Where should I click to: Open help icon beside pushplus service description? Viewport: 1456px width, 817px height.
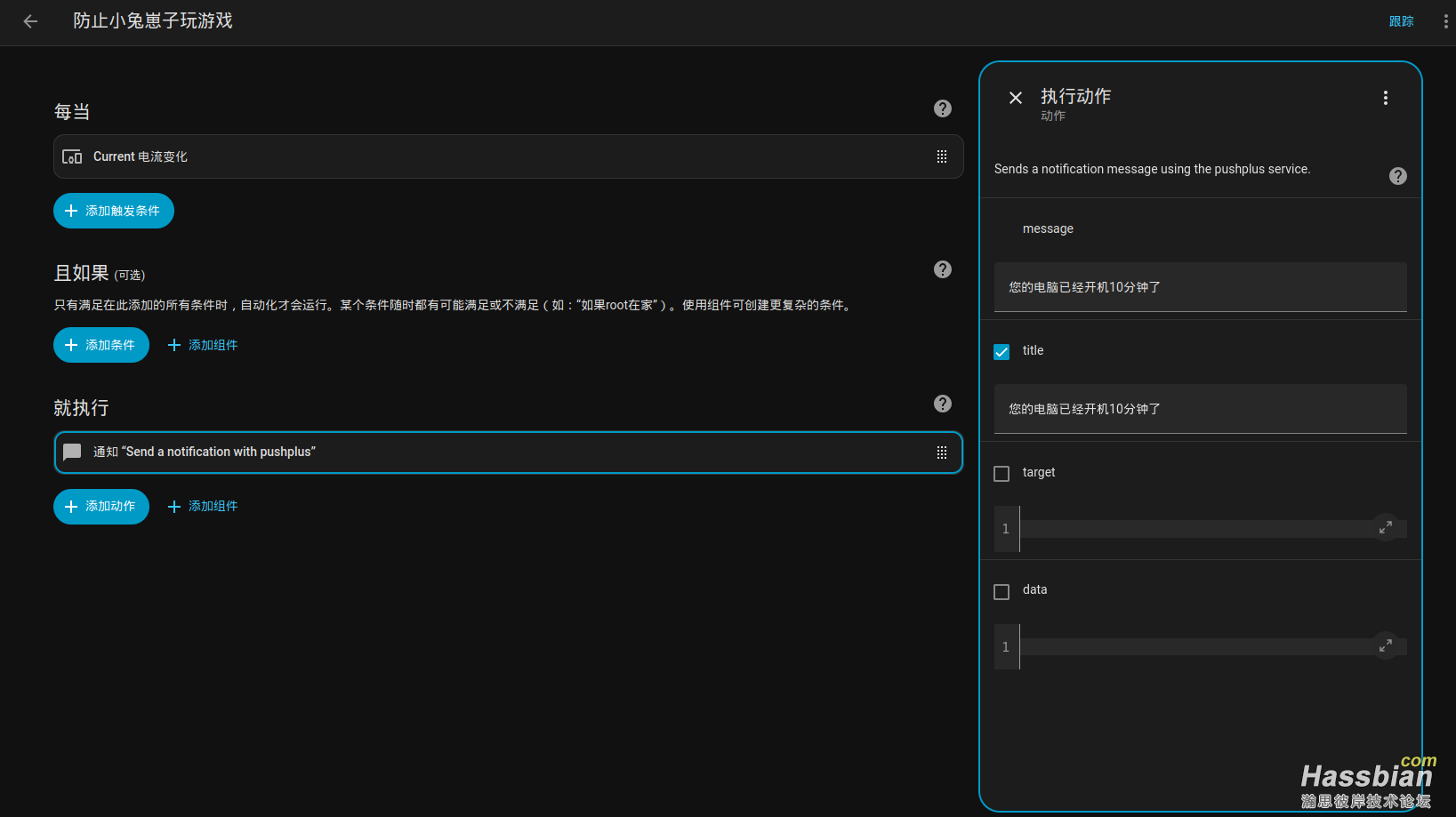point(1397,176)
